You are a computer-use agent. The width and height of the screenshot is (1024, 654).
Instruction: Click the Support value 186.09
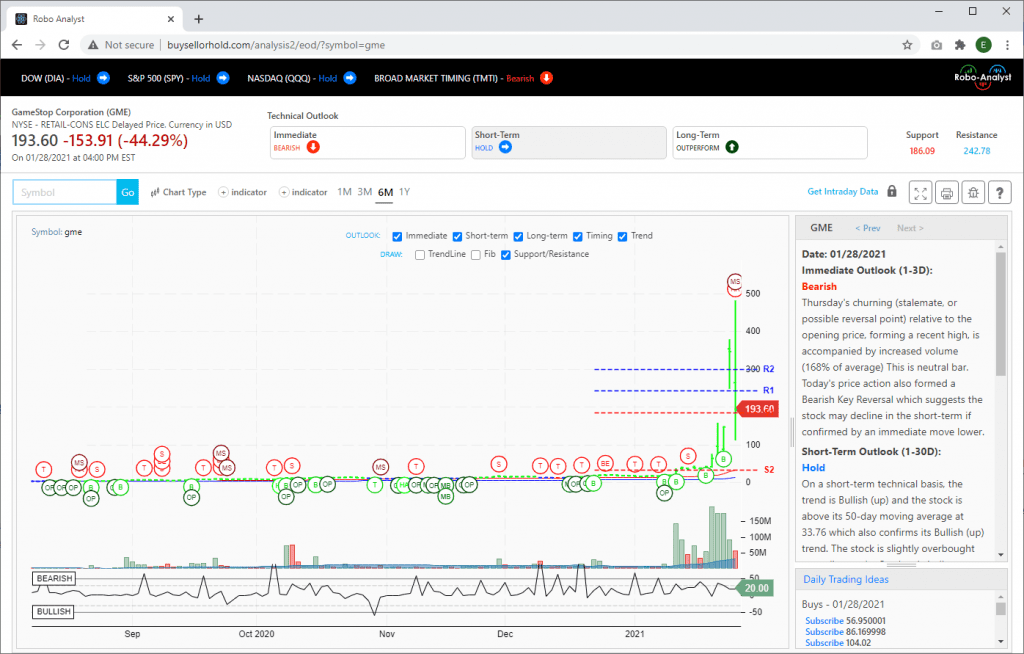point(921,151)
